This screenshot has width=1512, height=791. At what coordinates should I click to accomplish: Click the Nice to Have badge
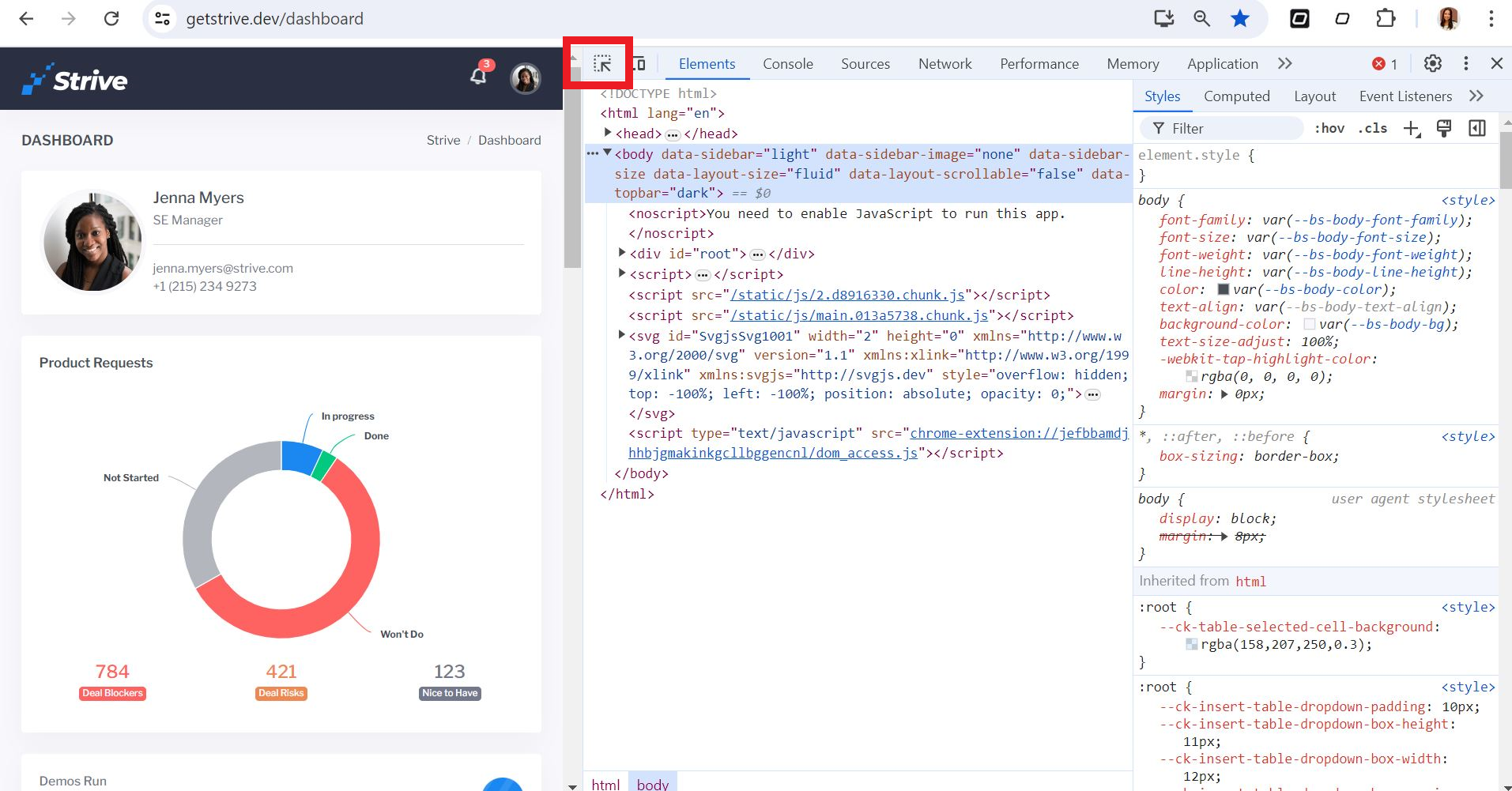coord(450,693)
